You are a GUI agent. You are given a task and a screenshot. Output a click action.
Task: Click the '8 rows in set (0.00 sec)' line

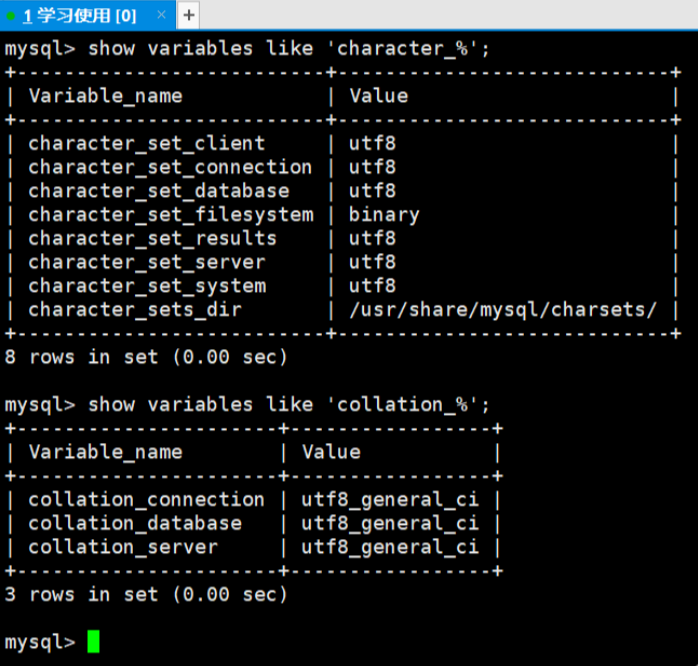(146, 357)
